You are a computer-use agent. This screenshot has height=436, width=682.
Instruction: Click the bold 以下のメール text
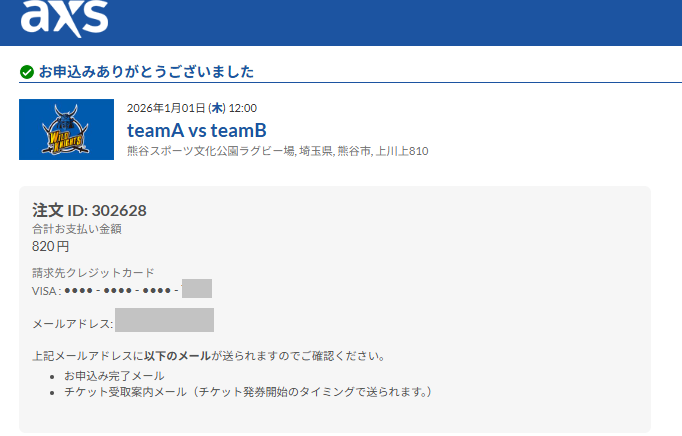(177, 356)
